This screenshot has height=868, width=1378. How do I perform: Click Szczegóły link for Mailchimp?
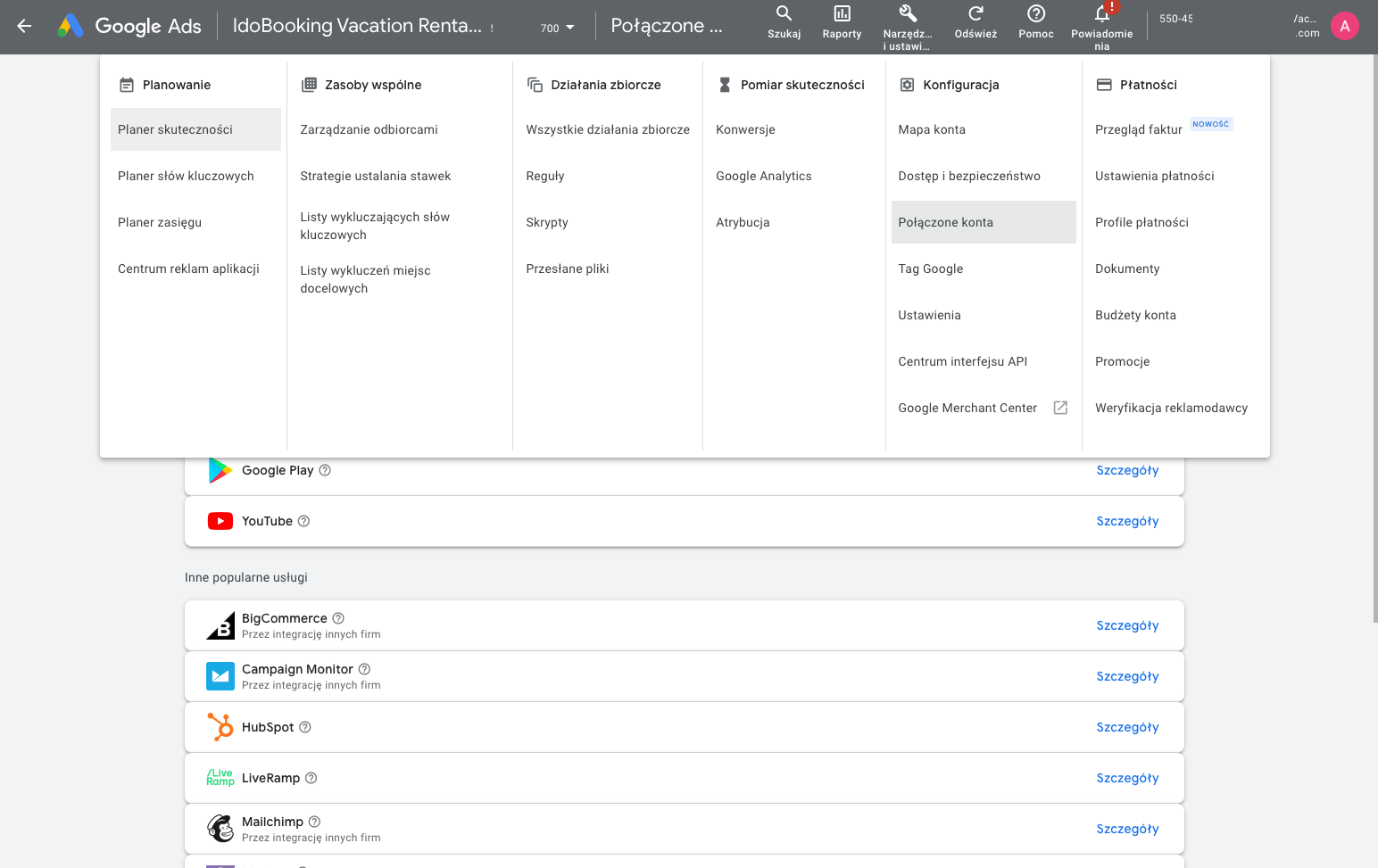1127,829
